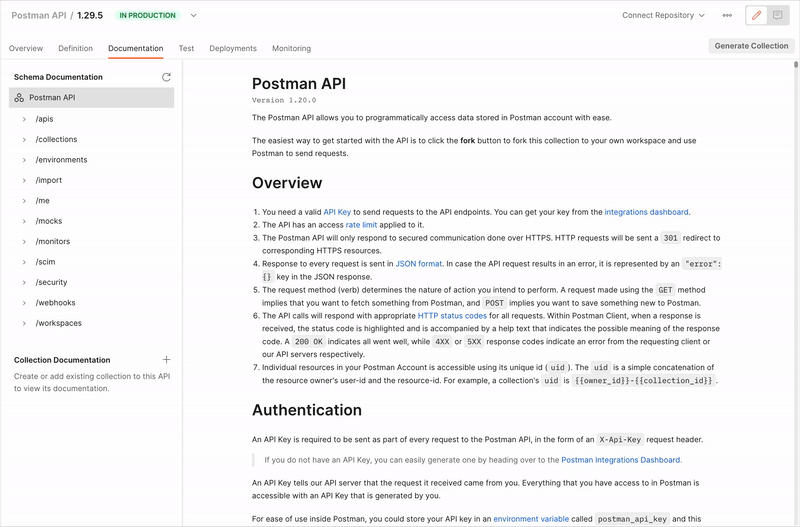800x527 pixels.
Task: Expand the /apis folder
Action: (x=24, y=119)
